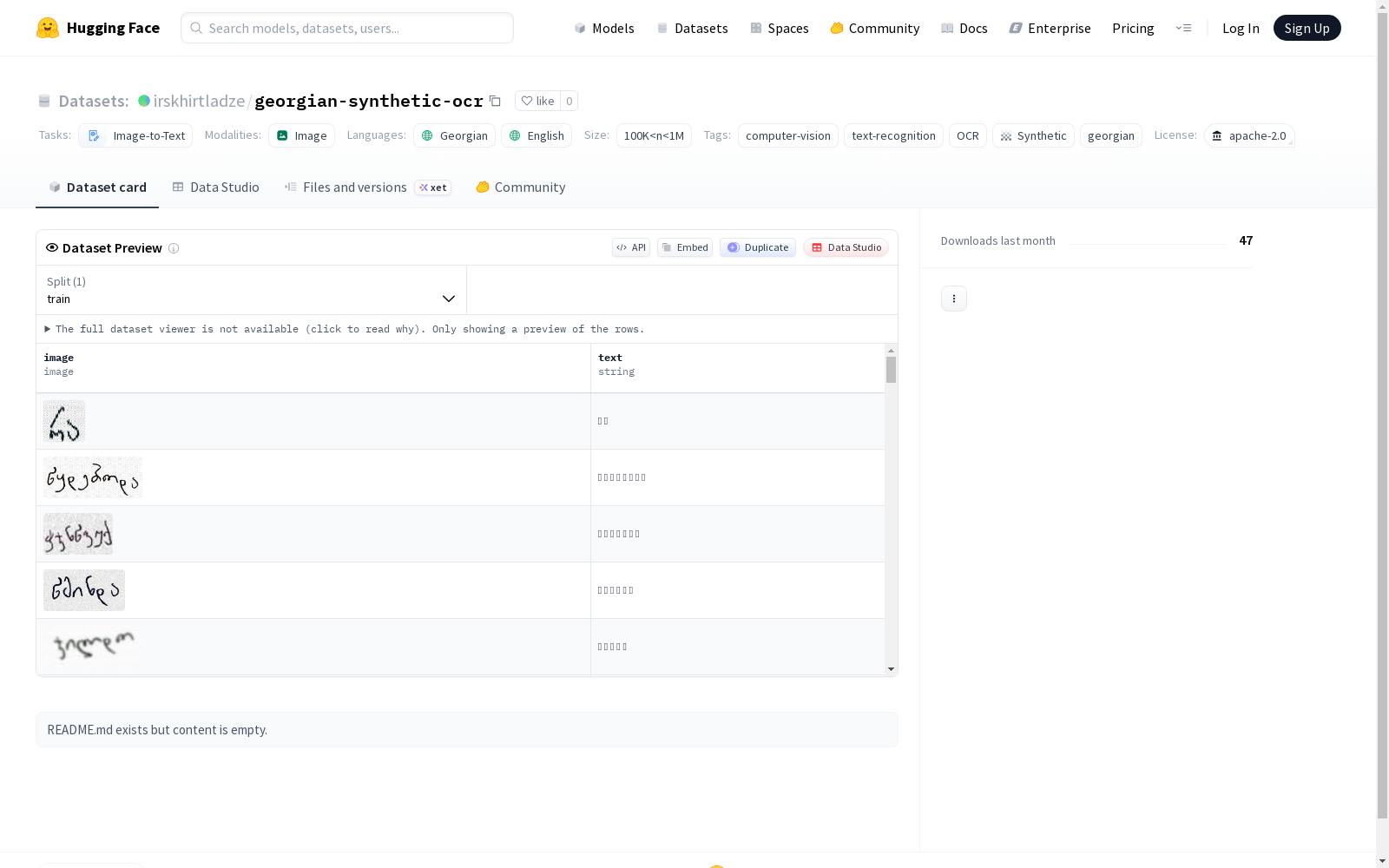The width and height of the screenshot is (1389, 868).
Task: Open the three-dot options menu in sidebar
Action: 954,299
